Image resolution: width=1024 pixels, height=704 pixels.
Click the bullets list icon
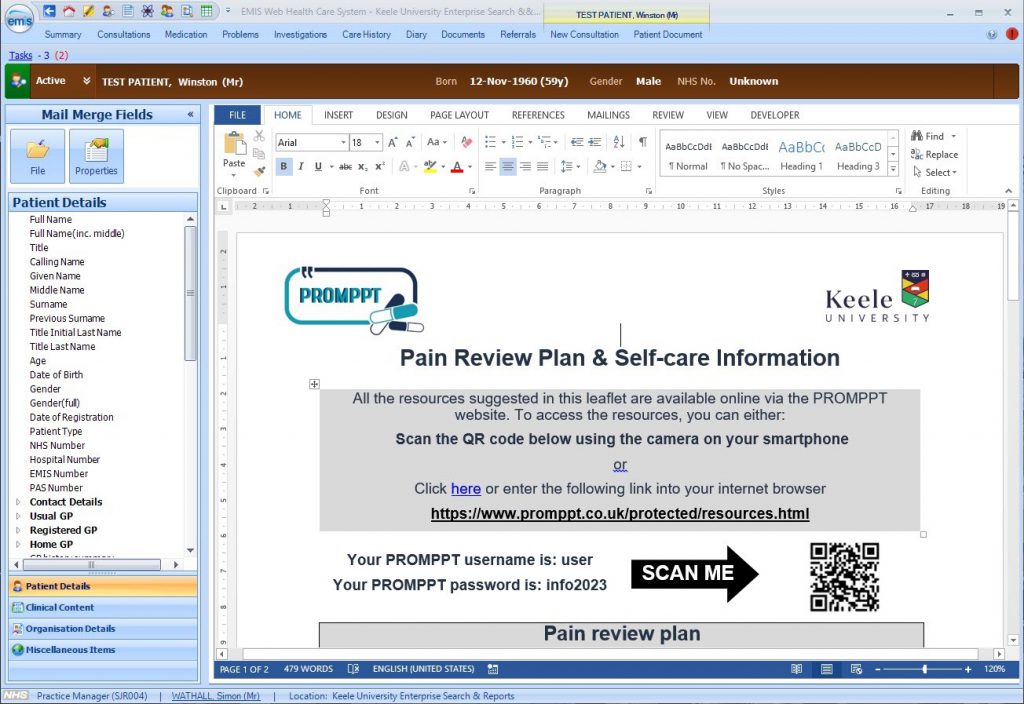[490, 142]
